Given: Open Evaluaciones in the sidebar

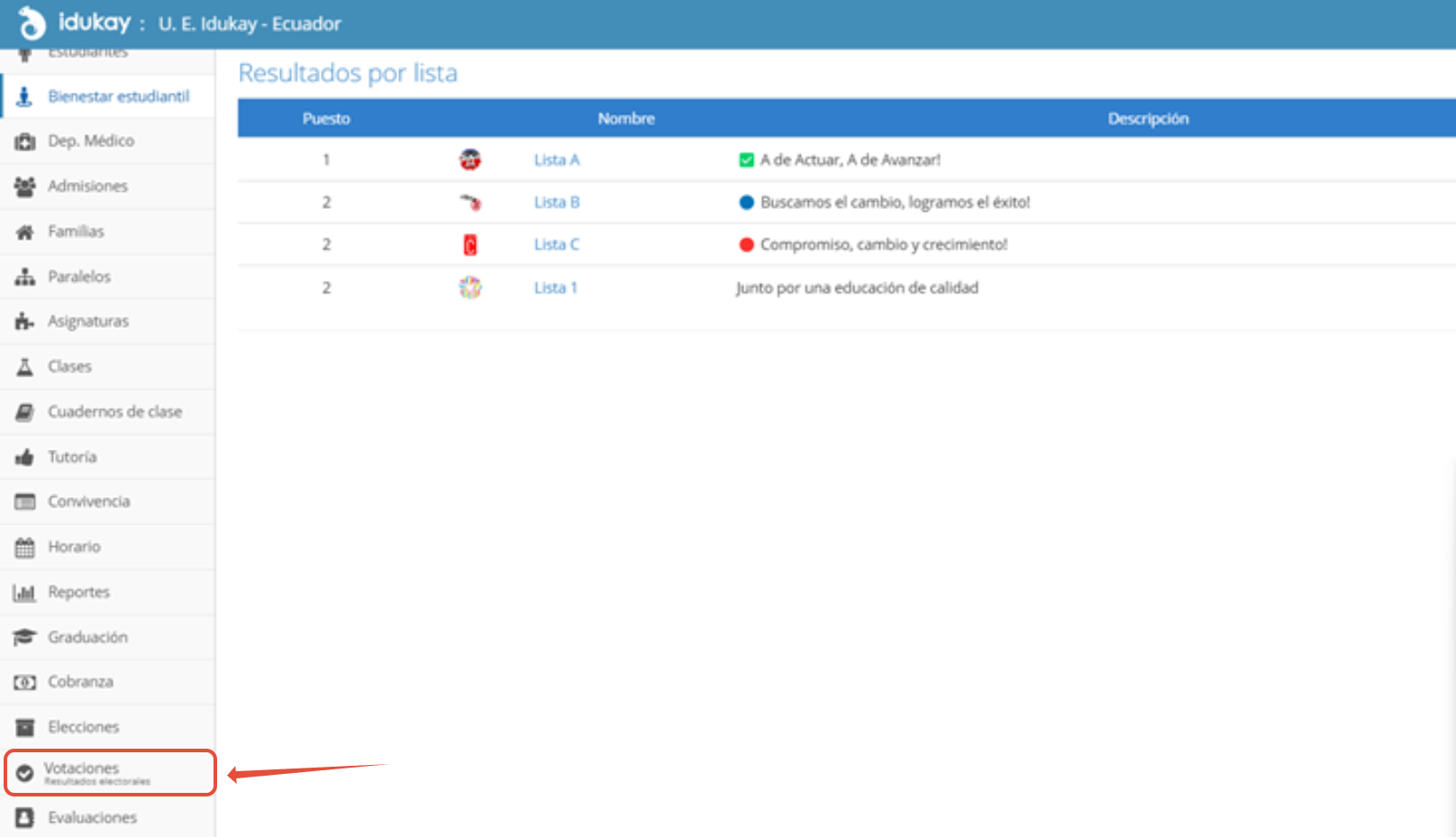Looking at the screenshot, I should coord(108,817).
